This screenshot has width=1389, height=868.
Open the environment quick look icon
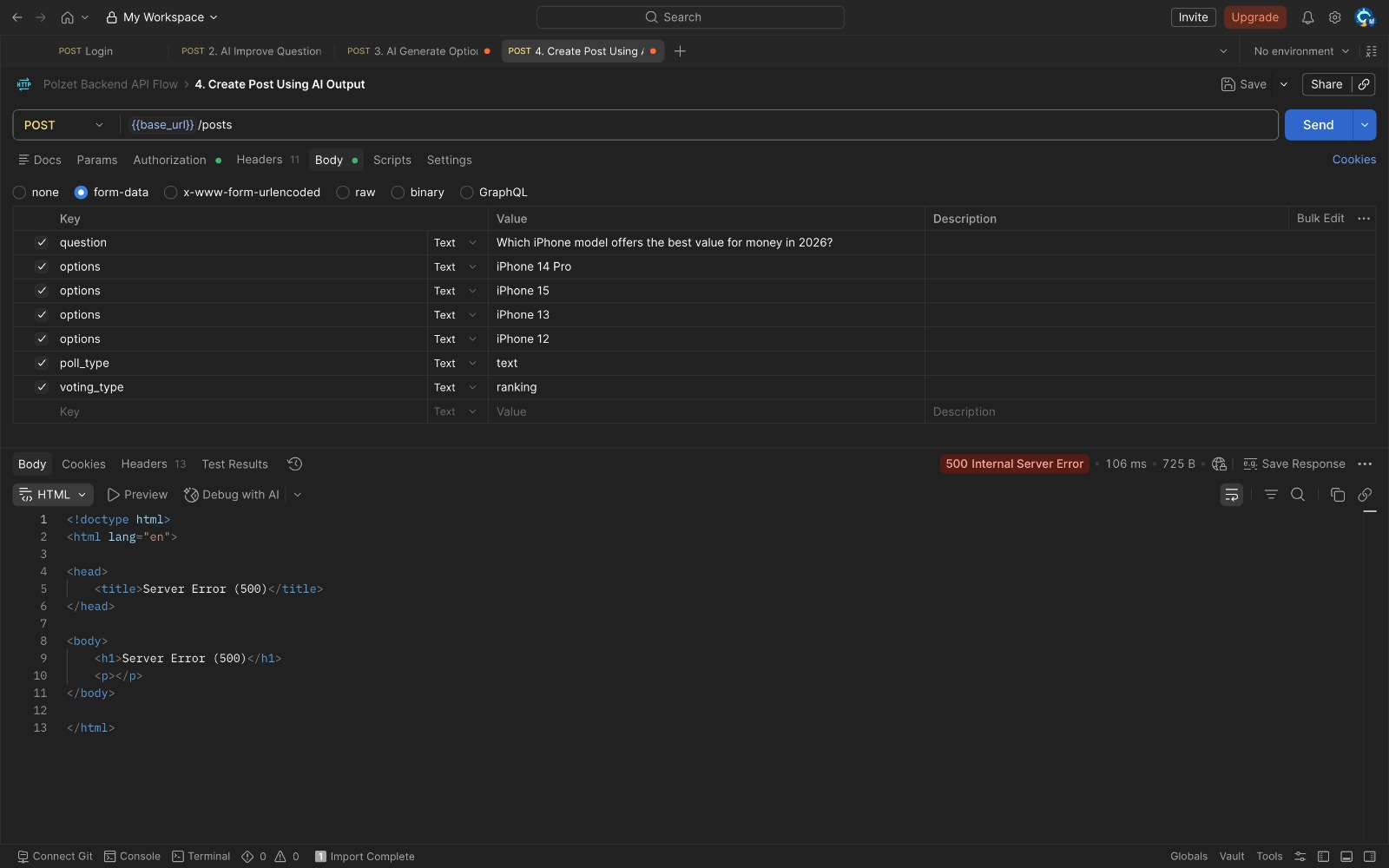1372,51
